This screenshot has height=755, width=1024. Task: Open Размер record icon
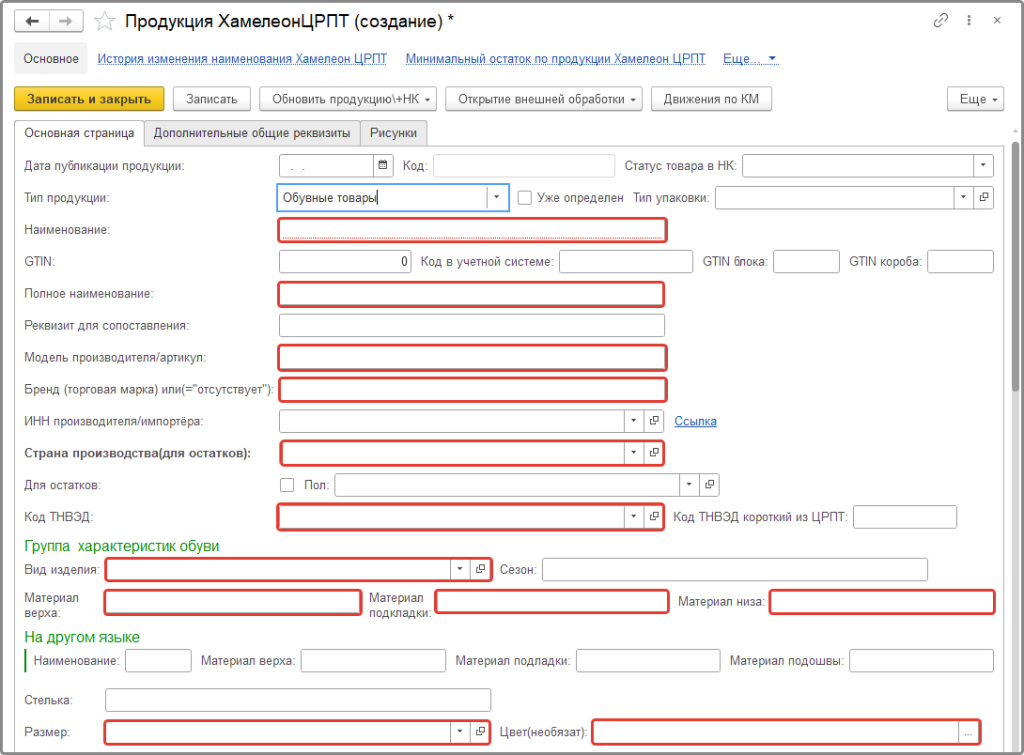tap(480, 731)
